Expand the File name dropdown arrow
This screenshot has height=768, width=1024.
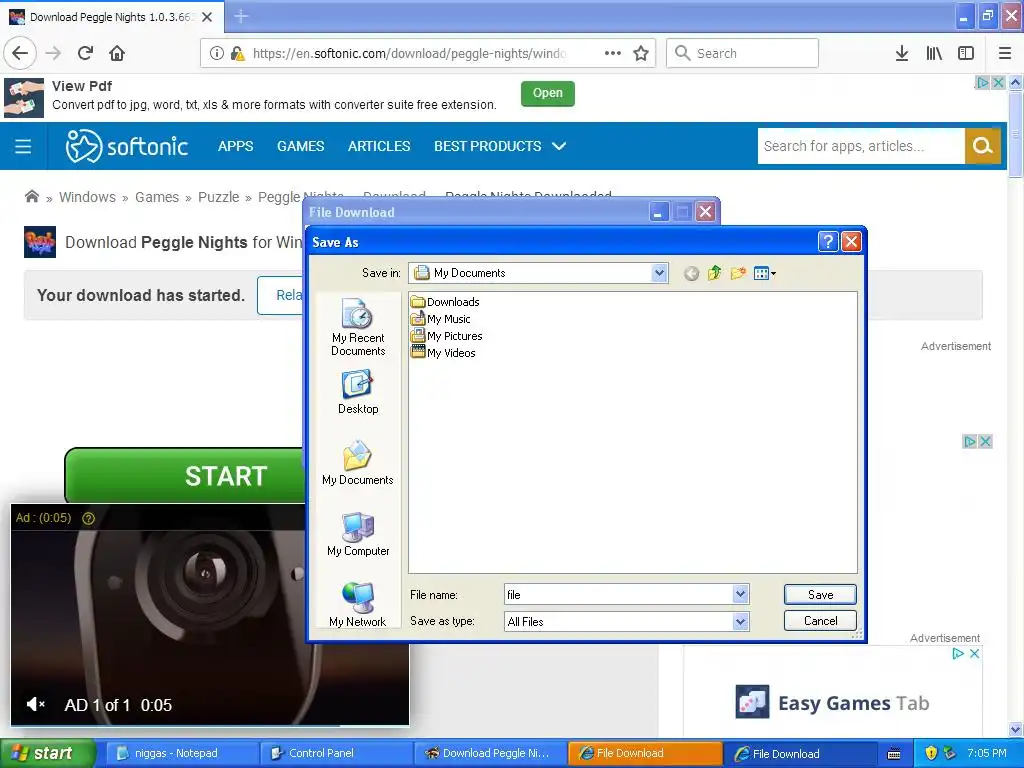point(740,594)
